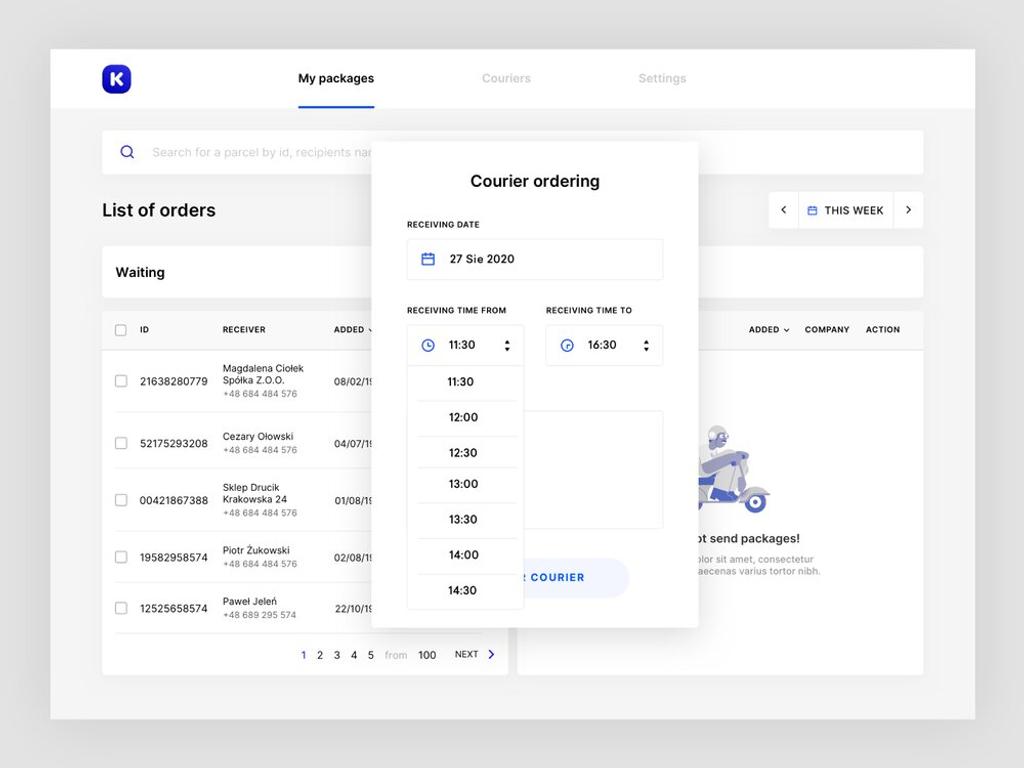
Task: Click the courier on scooter illustration
Action: click(733, 469)
